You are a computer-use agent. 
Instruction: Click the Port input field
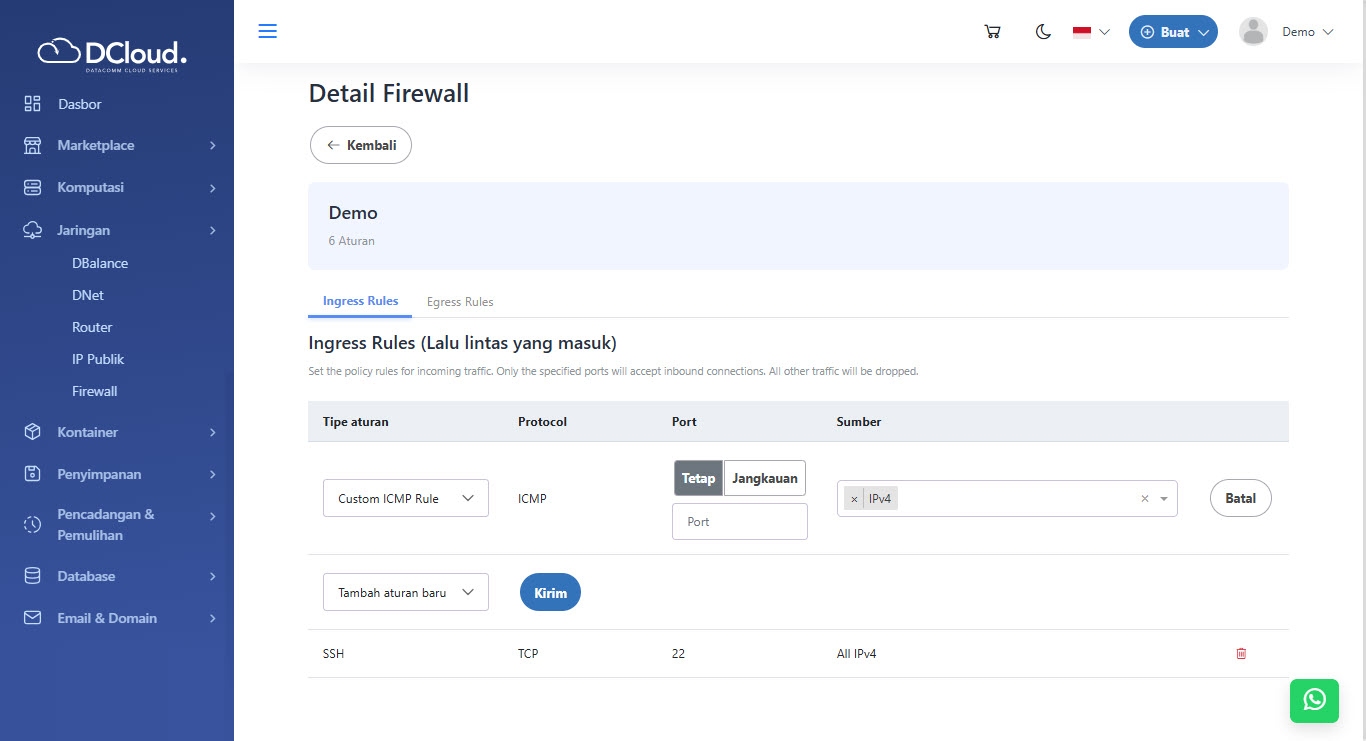739,522
